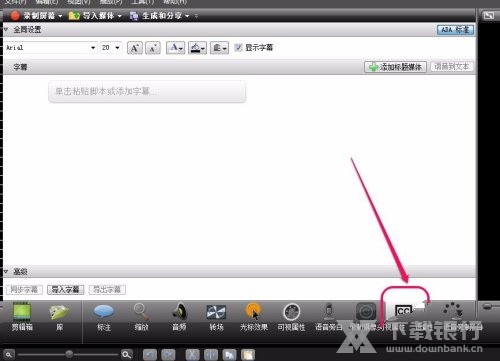Click the Sync Captions (同步字幕) button
This screenshot has height=361, width=500.
(24, 289)
